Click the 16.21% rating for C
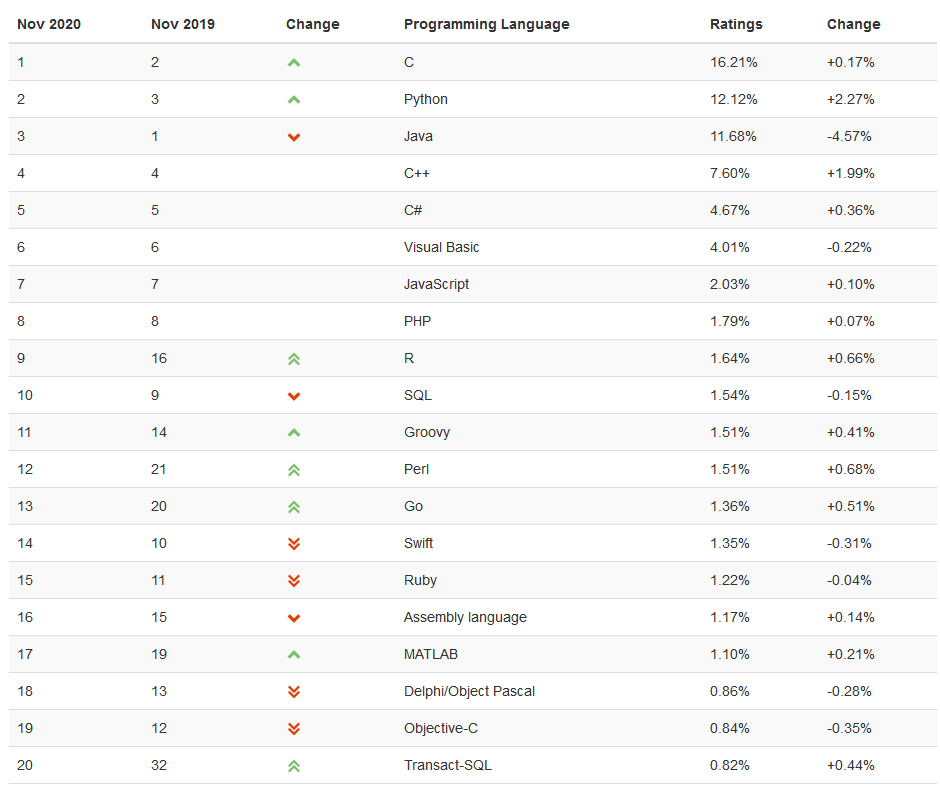The image size is (940, 806). (734, 62)
